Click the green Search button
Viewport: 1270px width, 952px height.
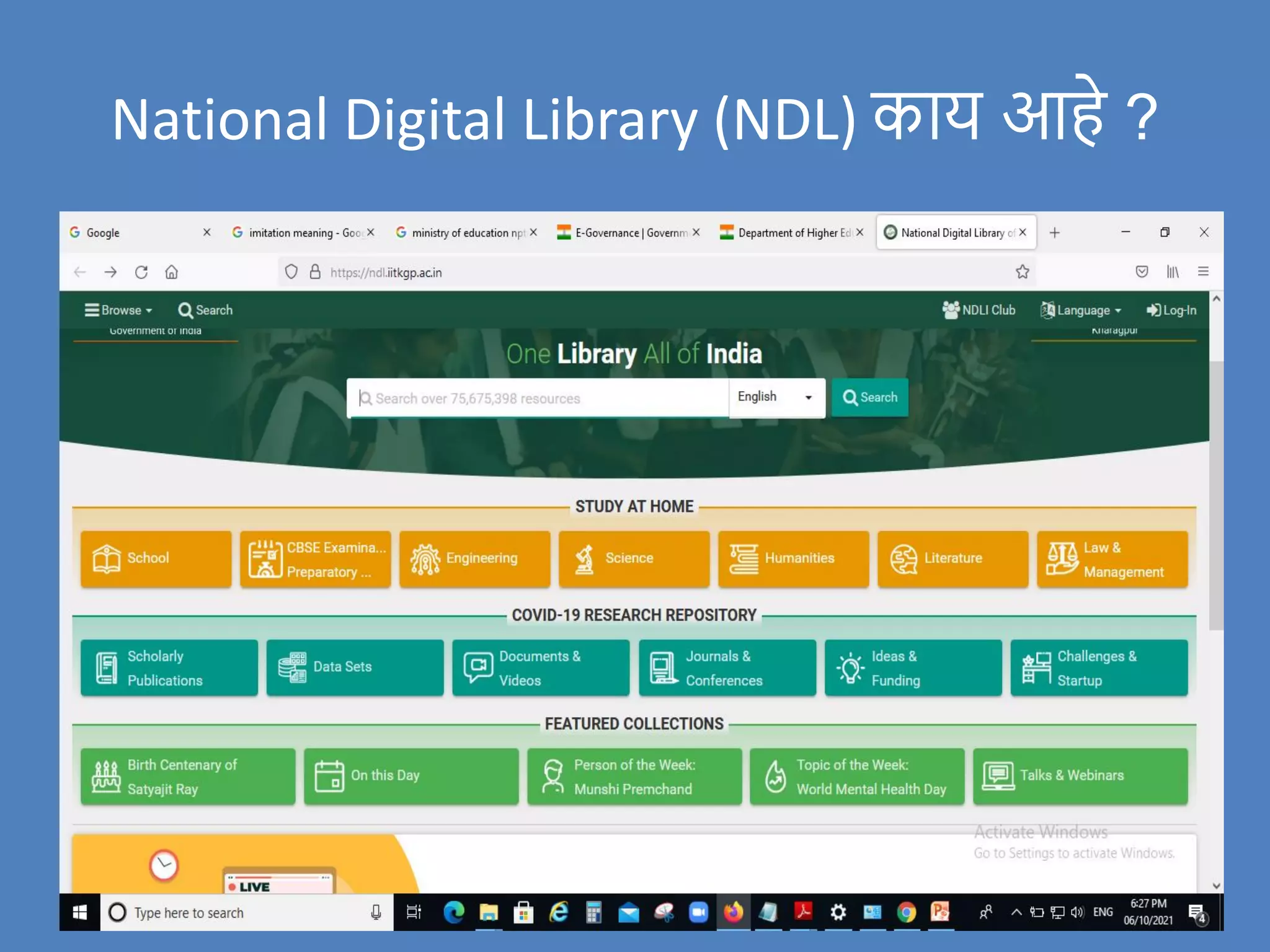click(870, 397)
